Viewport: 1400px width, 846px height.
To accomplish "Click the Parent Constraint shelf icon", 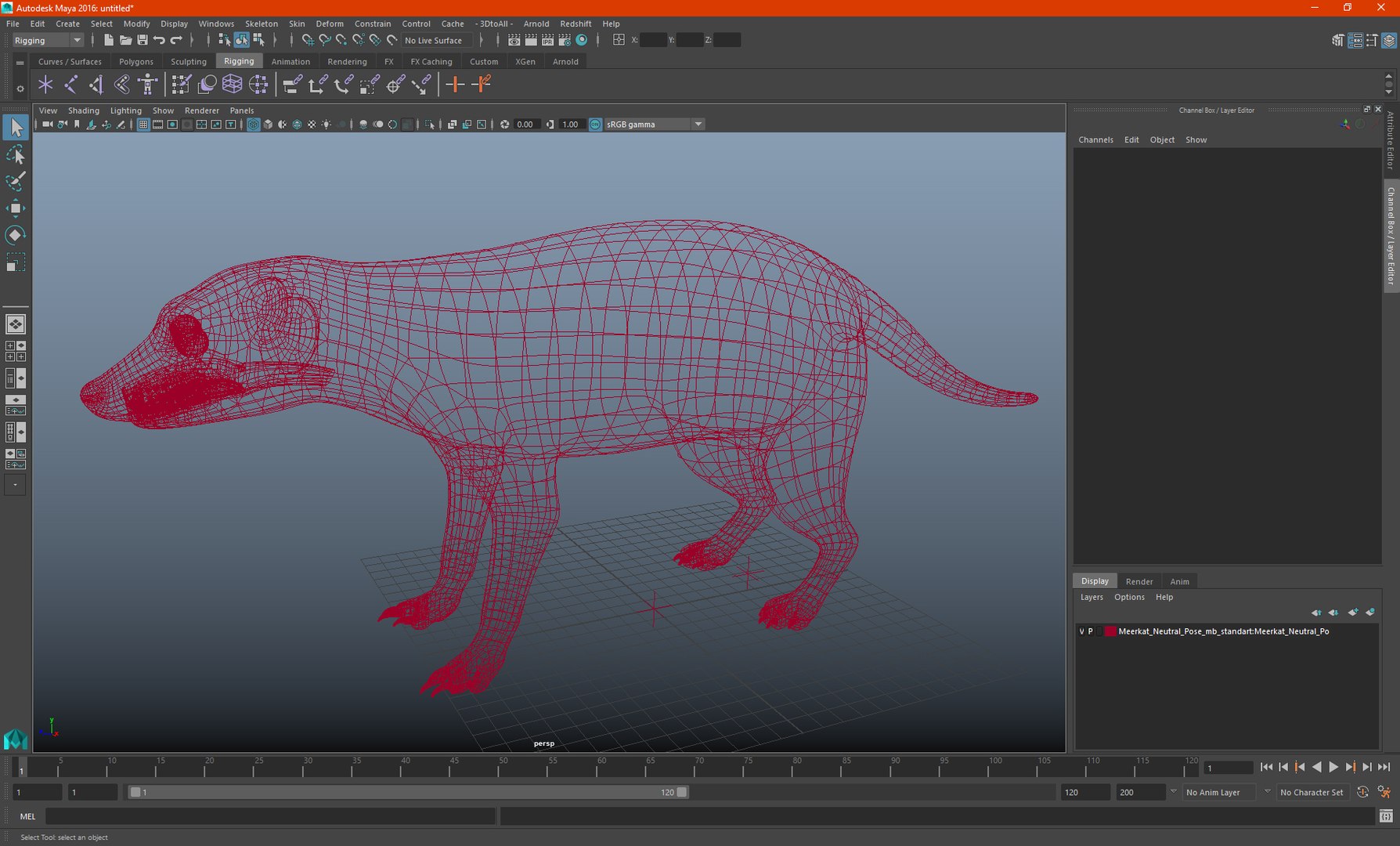I will pos(293,85).
